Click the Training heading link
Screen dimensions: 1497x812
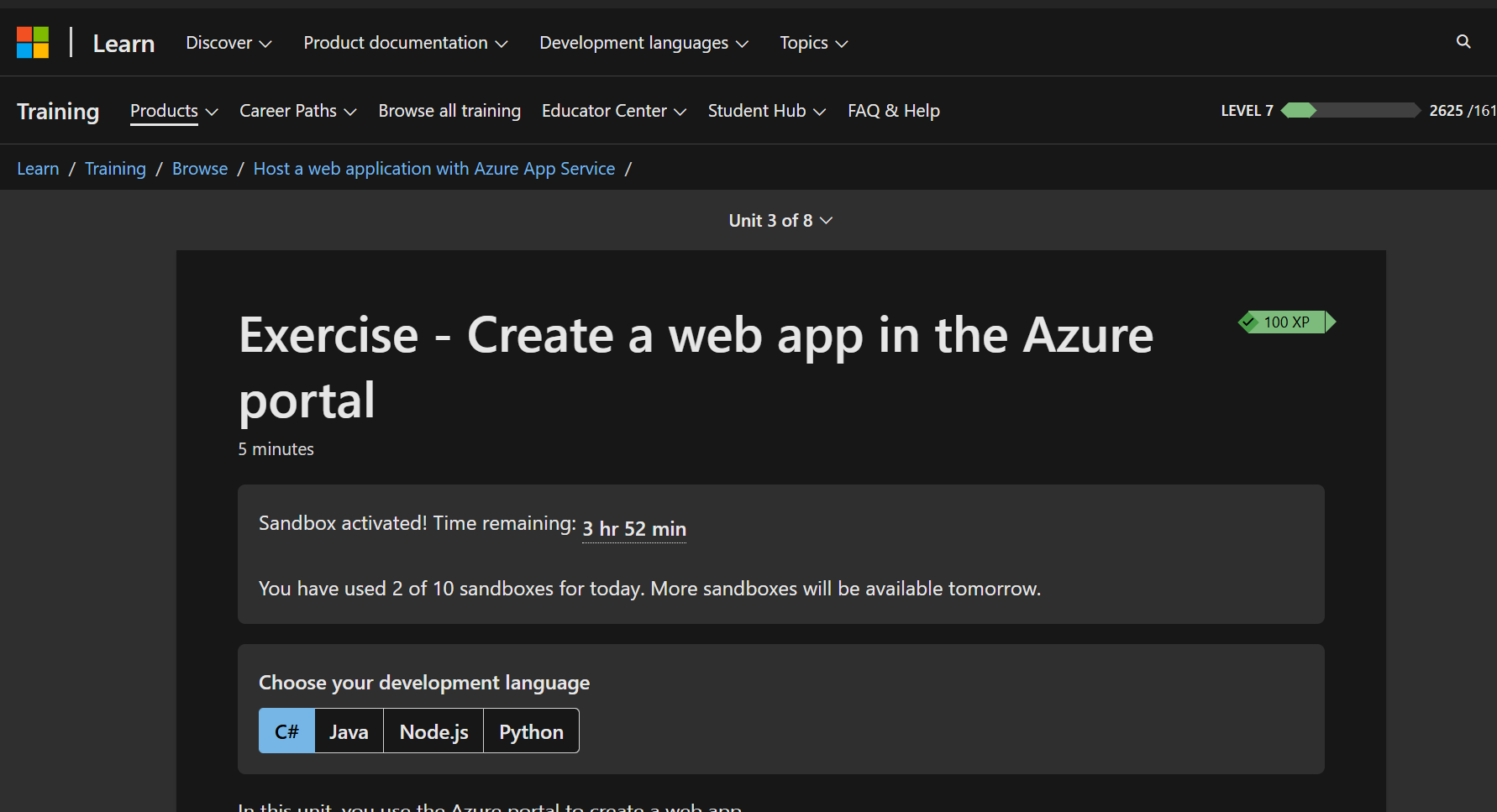pos(58,111)
